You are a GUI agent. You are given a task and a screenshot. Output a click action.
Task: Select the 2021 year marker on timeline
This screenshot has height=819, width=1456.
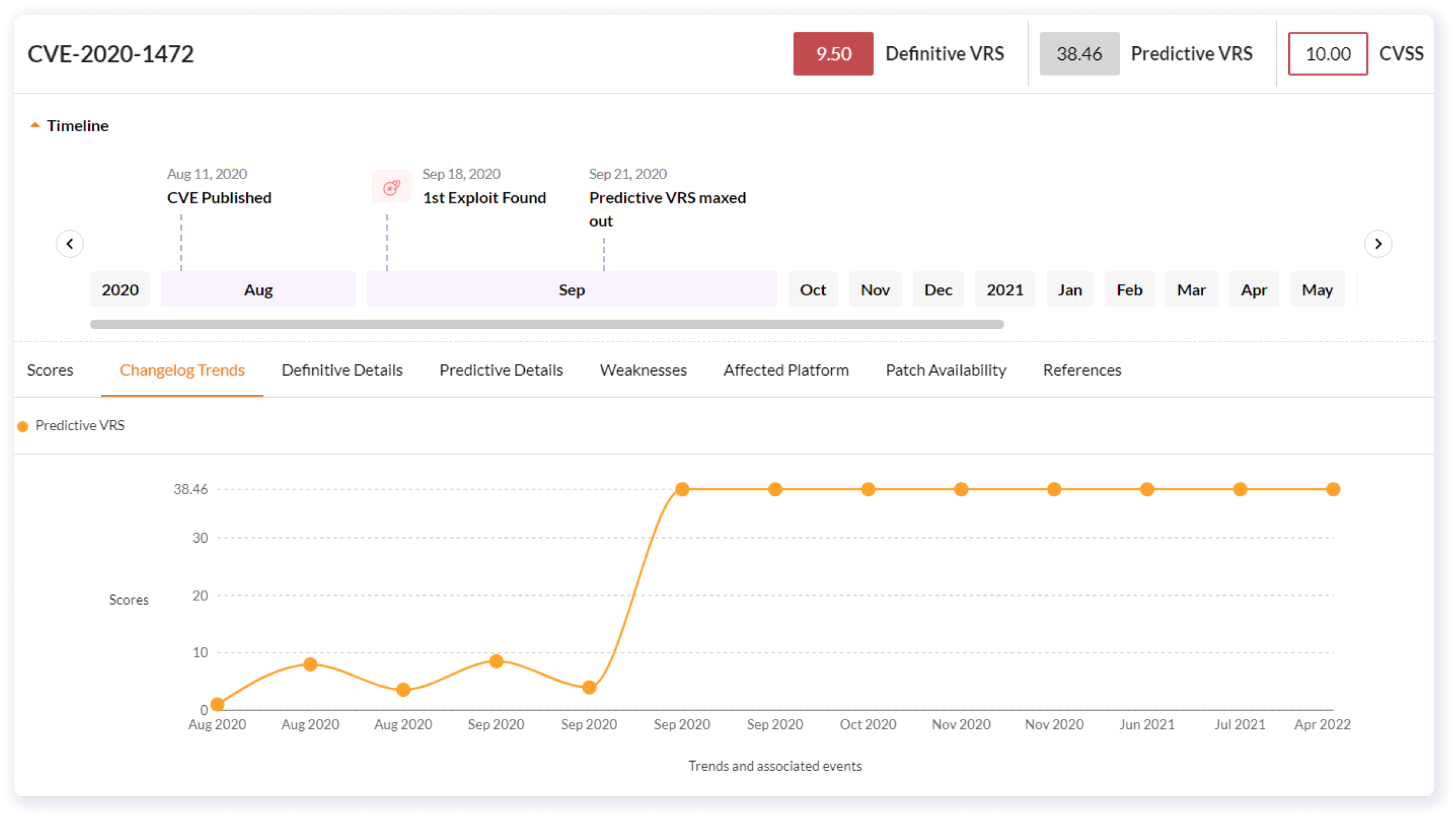pyautogui.click(x=1004, y=290)
